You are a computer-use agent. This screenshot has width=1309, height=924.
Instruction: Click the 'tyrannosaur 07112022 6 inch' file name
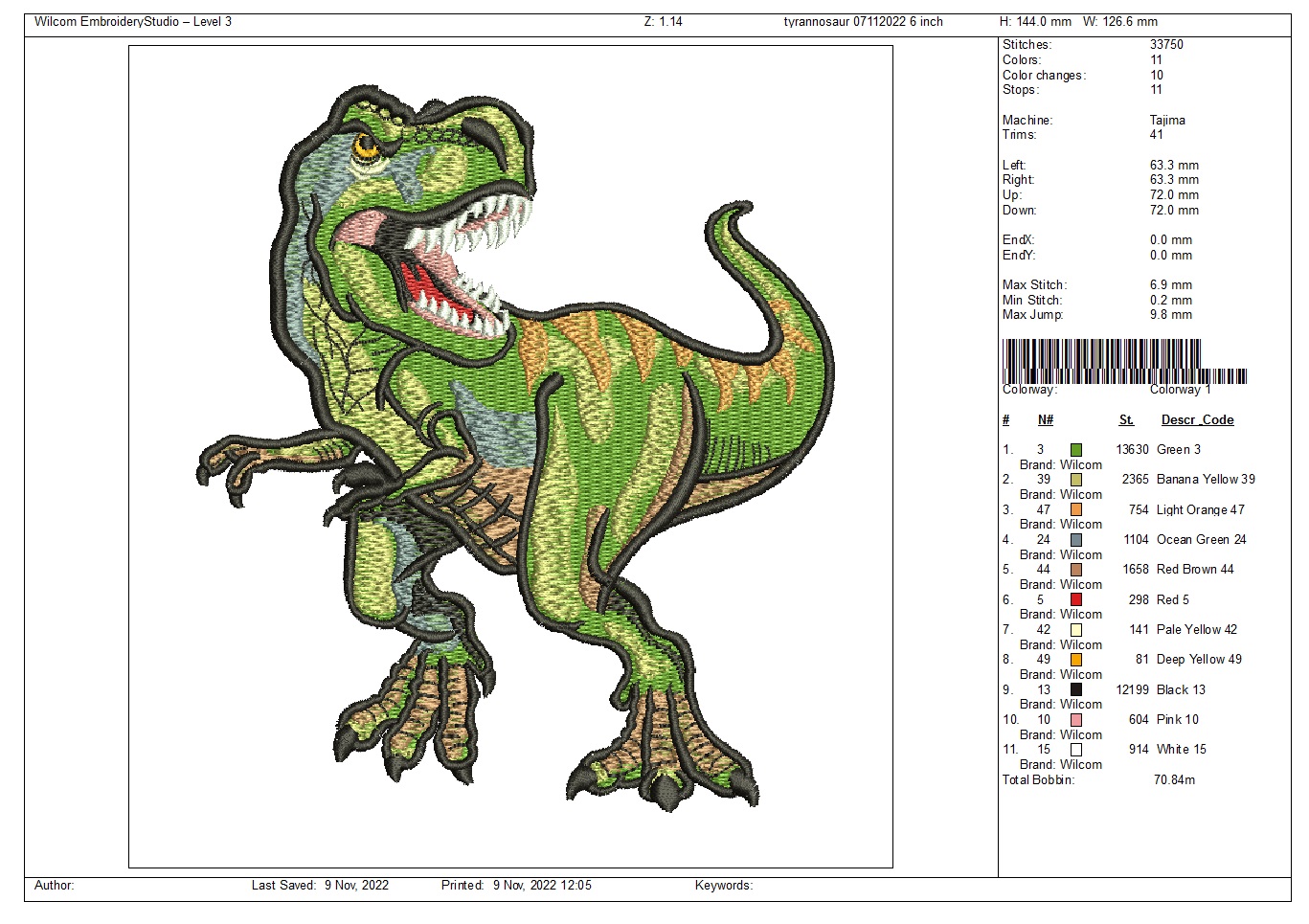pyautogui.click(x=863, y=21)
